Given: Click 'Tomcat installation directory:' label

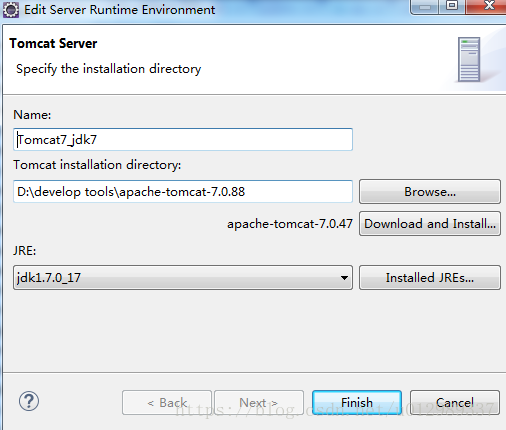Looking at the screenshot, I should 97,165.
